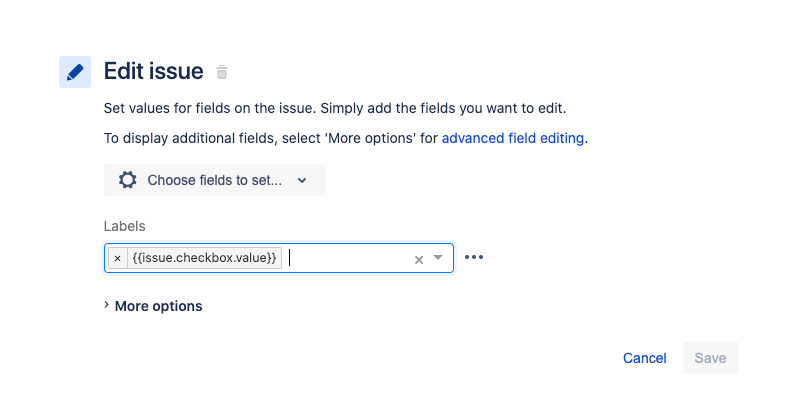The image size is (789, 410).
Task: Click the blue pencil edit icon
Action: (75, 72)
